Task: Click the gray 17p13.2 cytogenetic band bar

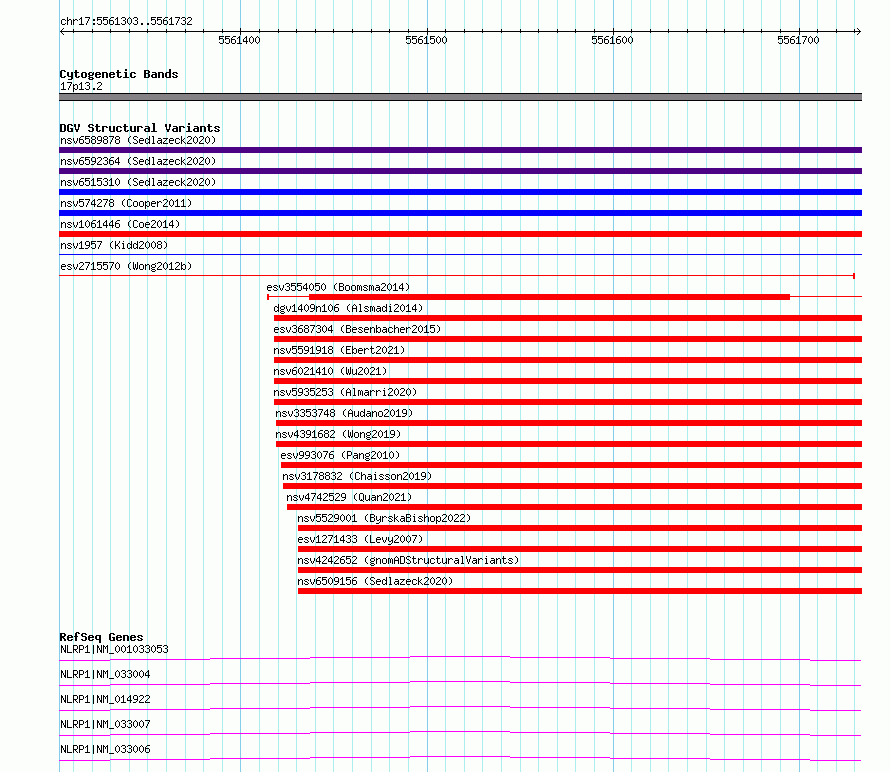Action: [460, 97]
